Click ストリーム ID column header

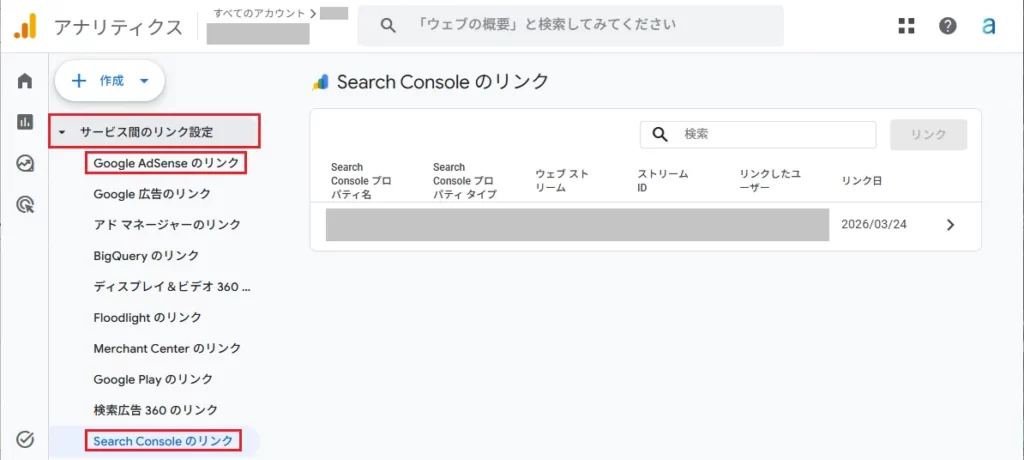point(663,181)
